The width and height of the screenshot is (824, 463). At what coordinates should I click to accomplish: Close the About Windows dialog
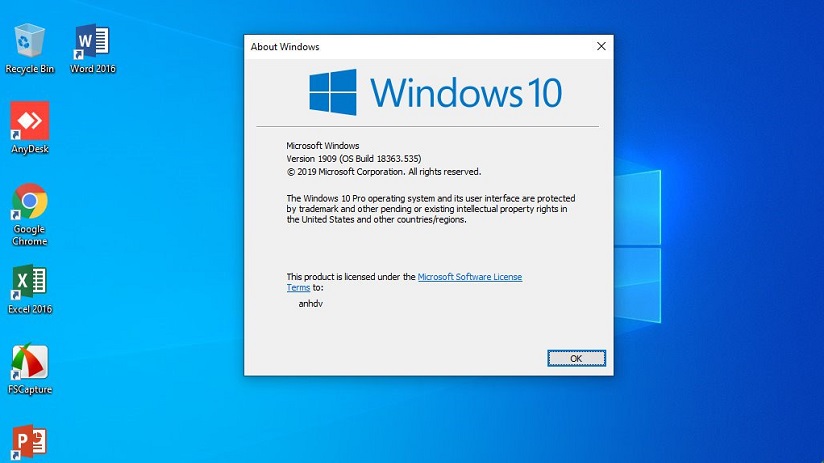point(601,46)
